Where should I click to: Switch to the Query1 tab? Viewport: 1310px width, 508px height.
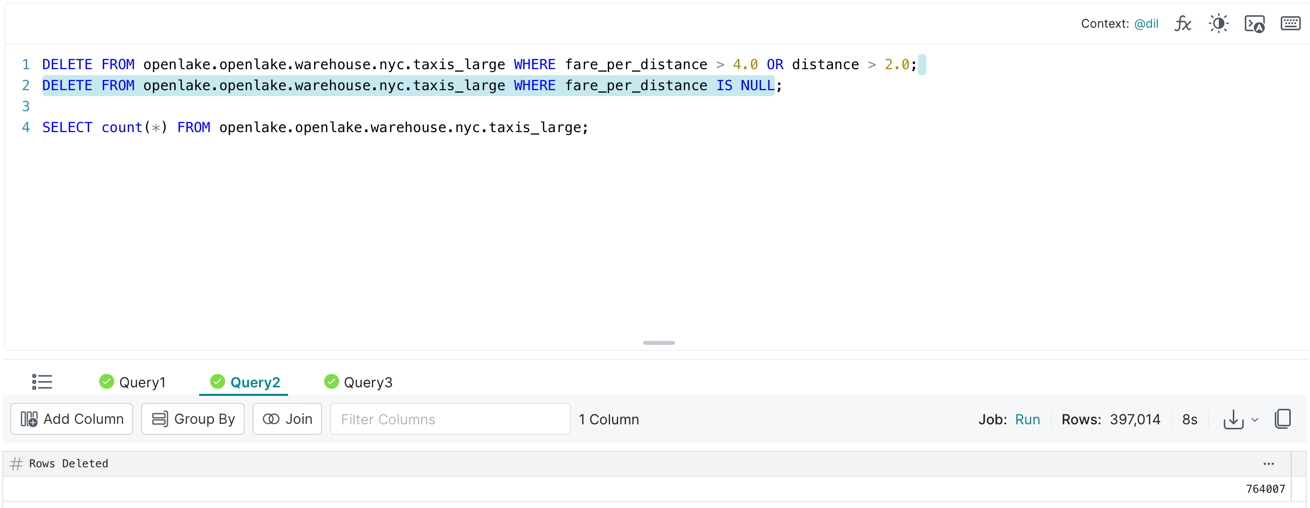click(133, 382)
